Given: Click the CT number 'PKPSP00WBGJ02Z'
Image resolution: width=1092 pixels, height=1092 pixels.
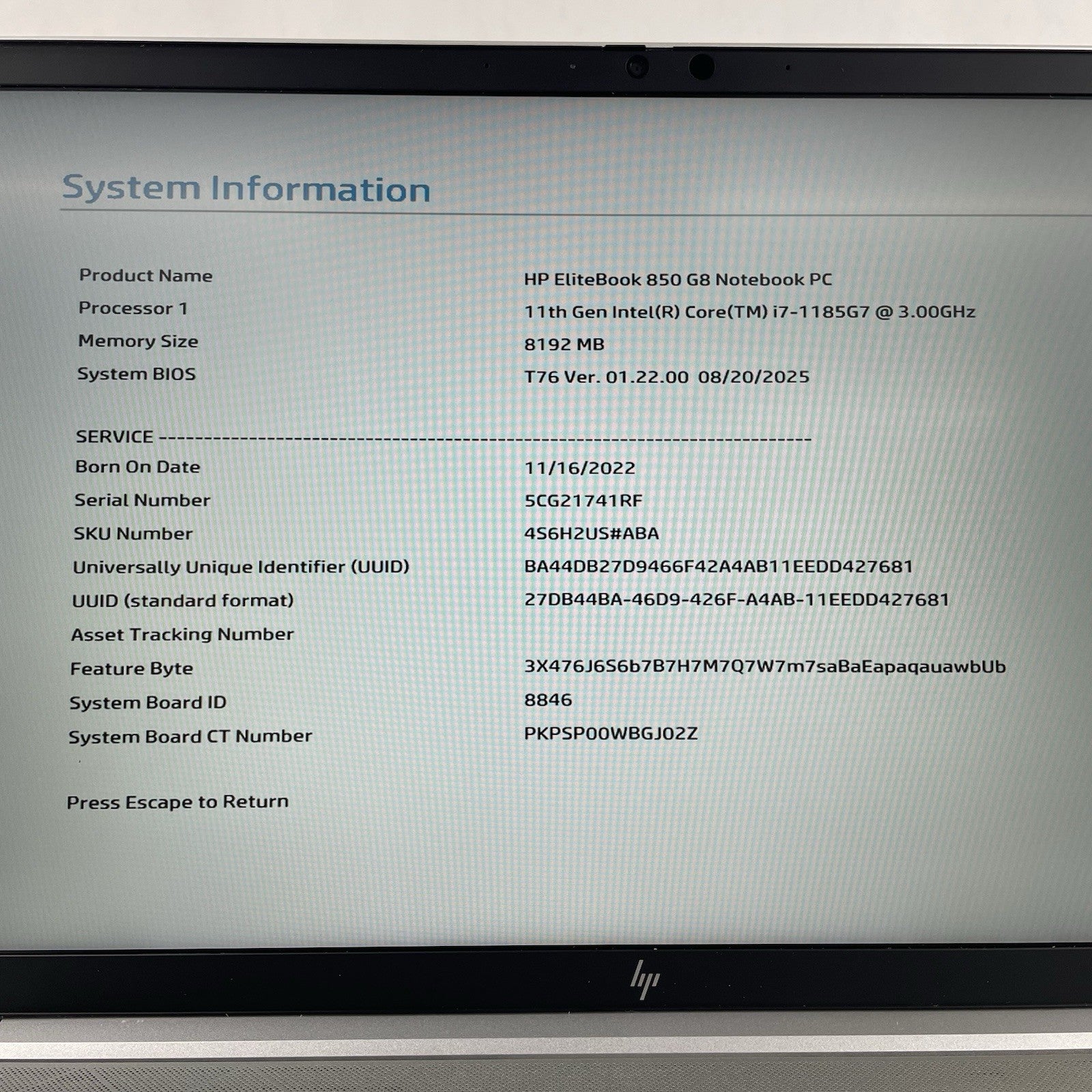Looking at the screenshot, I should [x=610, y=734].
